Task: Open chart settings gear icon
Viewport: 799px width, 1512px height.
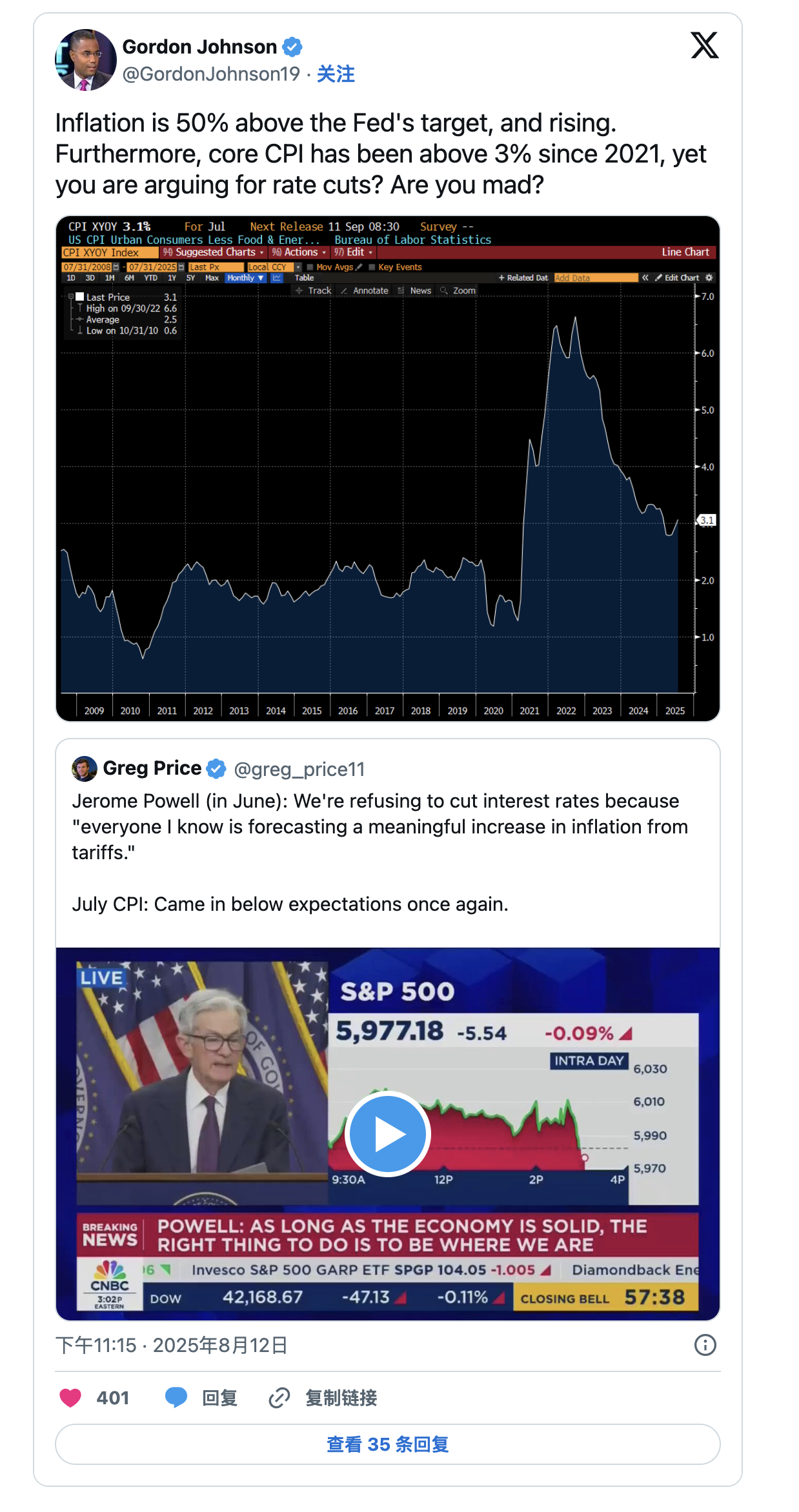Action: pos(709,278)
